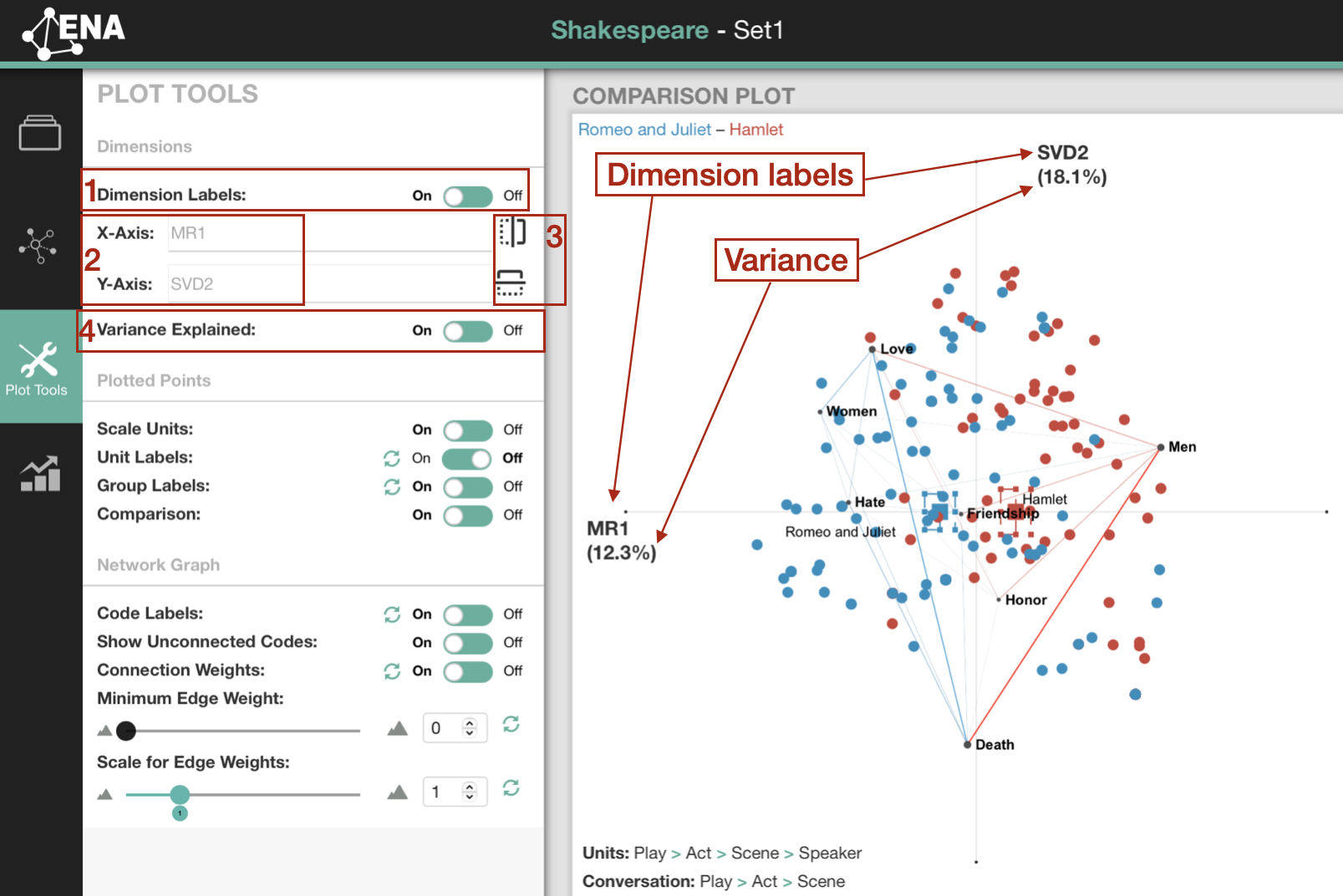This screenshot has height=896, width=1343.
Task: Open the sets panel sidebar icon
Action: pos(40,133)
